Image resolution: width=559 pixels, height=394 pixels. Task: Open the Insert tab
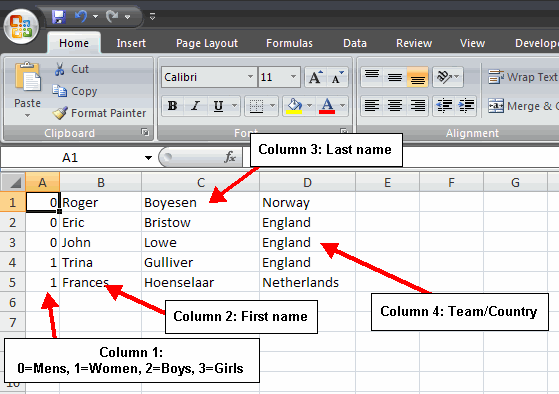(x=131, y=43)
